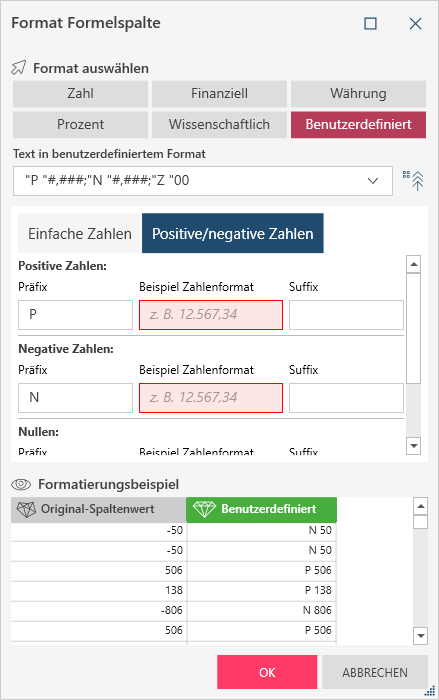
Task: Click the negative numbers Beispiel Zahlenformat field
Action: 211,398
